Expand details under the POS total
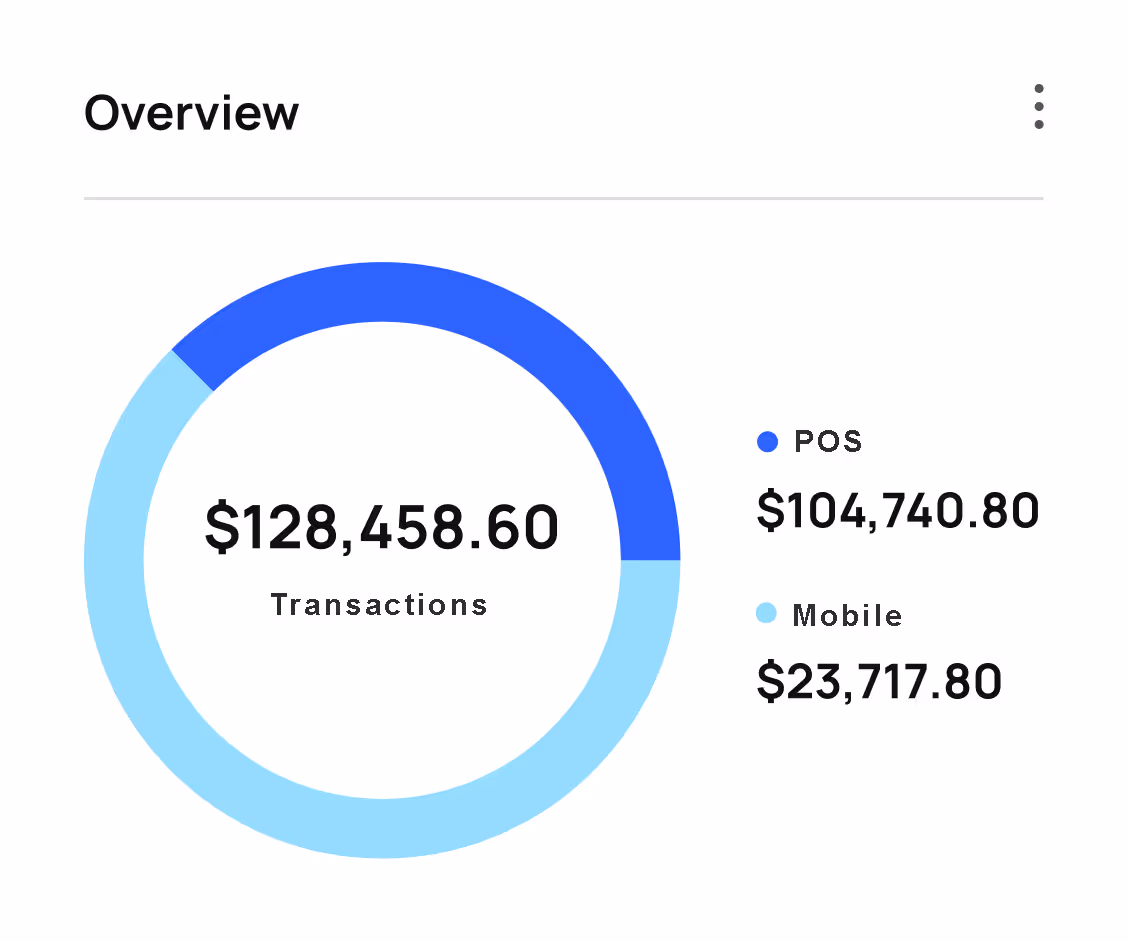Screen dimensions: 1128x942 (897, 511)
